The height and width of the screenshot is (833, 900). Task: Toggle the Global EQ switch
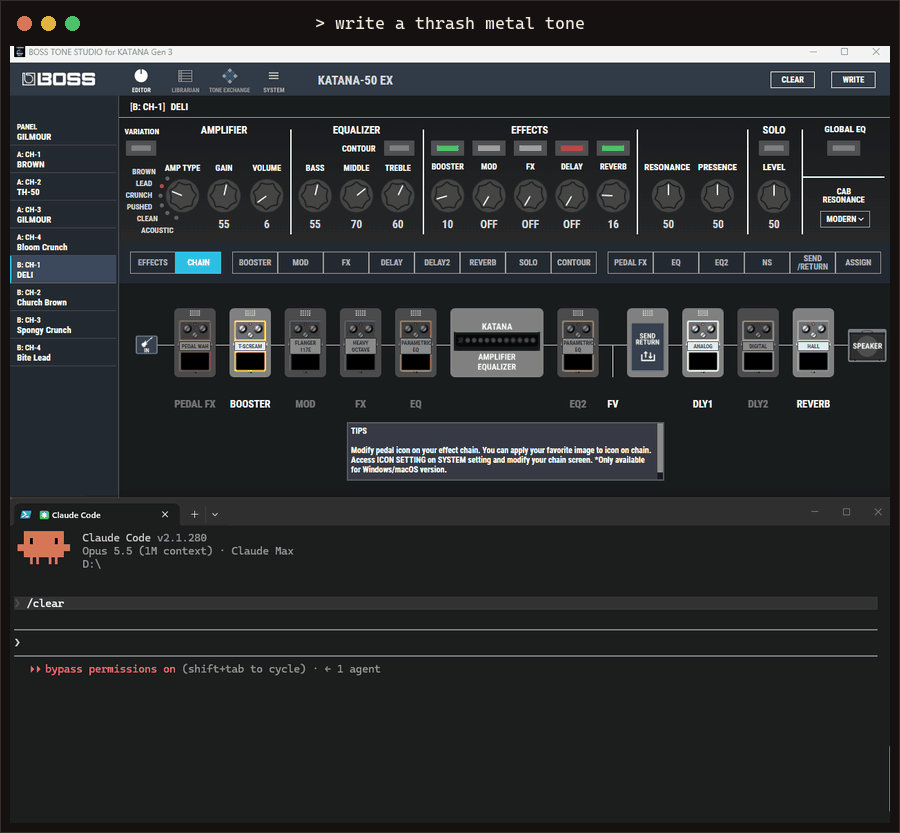pos(844,148)
